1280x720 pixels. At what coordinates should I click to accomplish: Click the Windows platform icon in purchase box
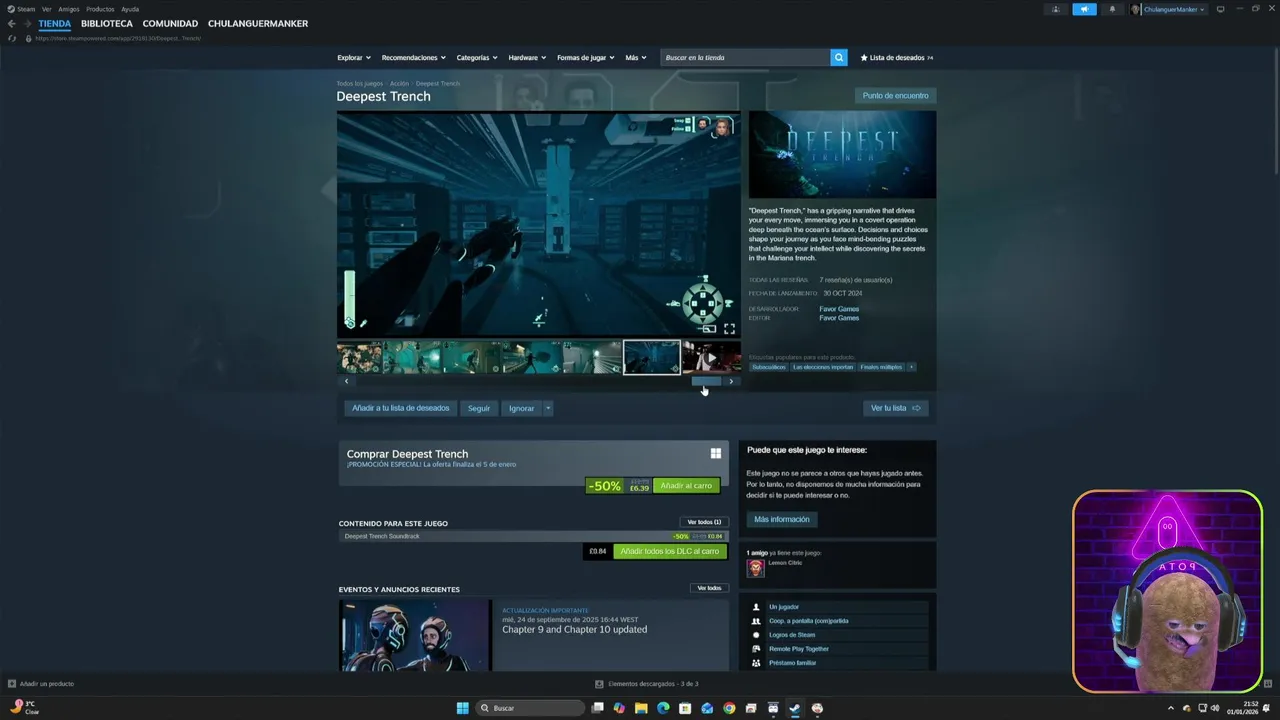pyautogui.click(x=716, y=453)
